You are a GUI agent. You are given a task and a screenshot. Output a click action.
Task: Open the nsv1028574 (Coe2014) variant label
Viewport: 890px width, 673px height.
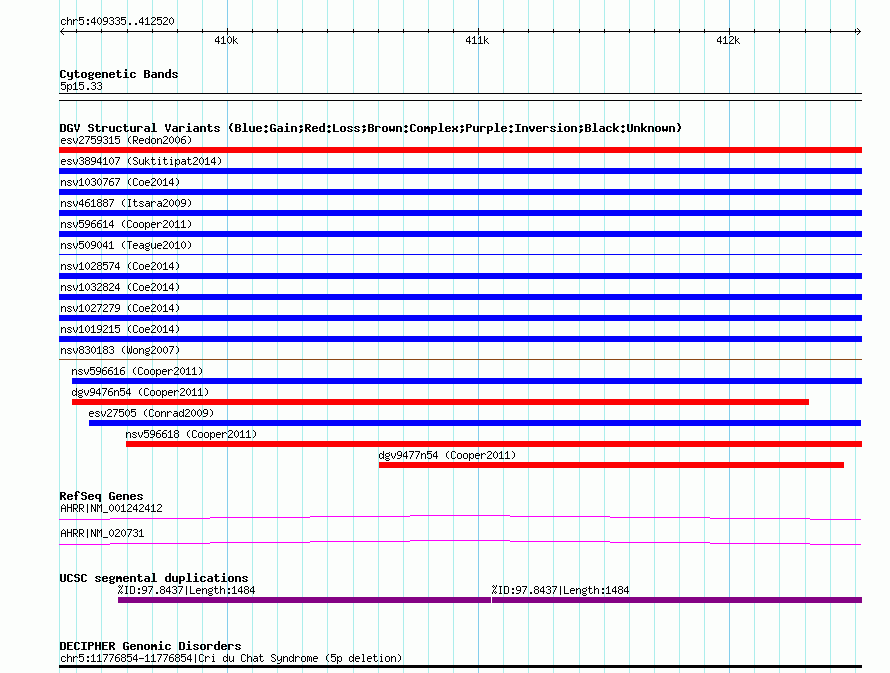(120, 266)
